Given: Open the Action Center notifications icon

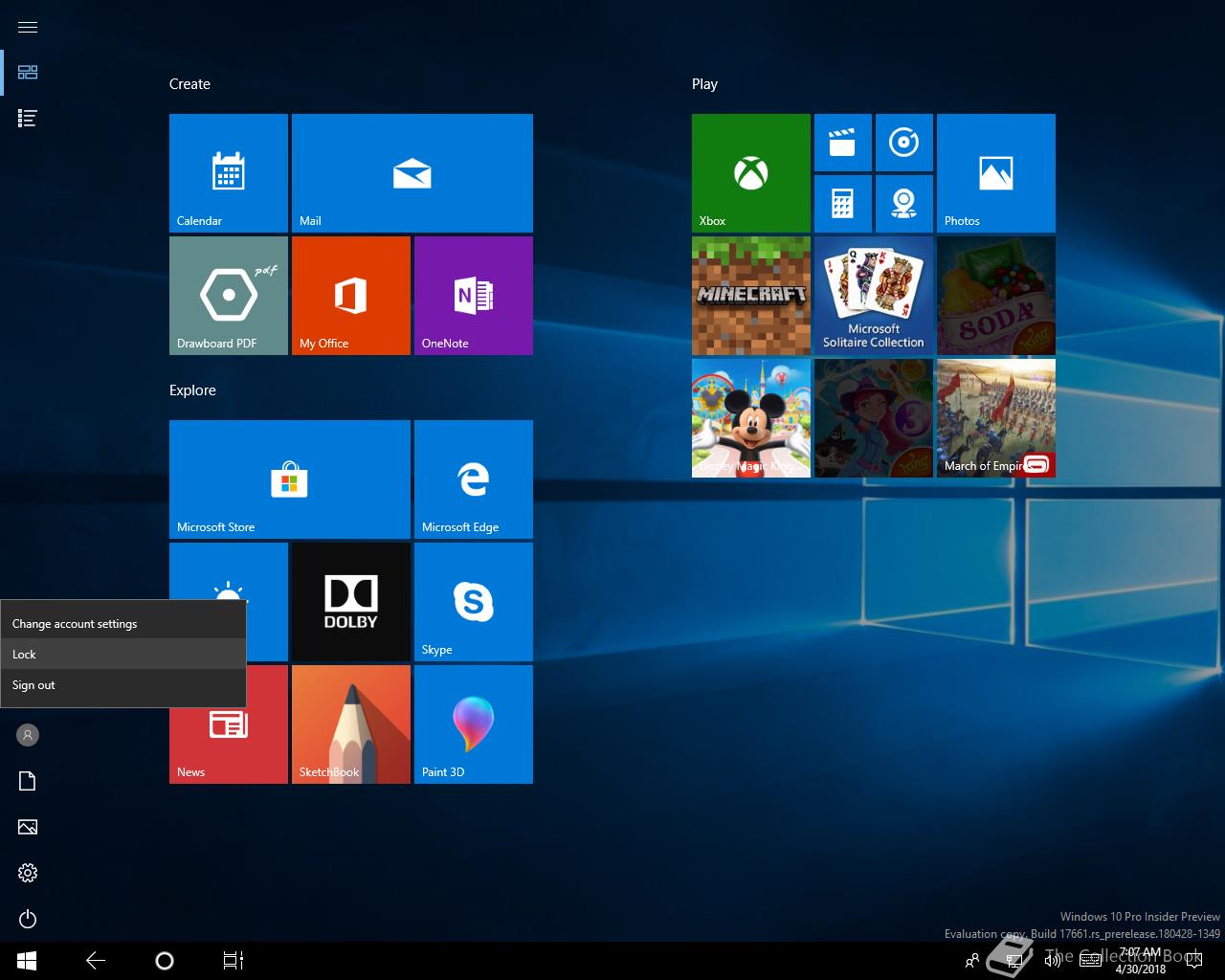Looking at the screenshot, I should [1193, 961].
